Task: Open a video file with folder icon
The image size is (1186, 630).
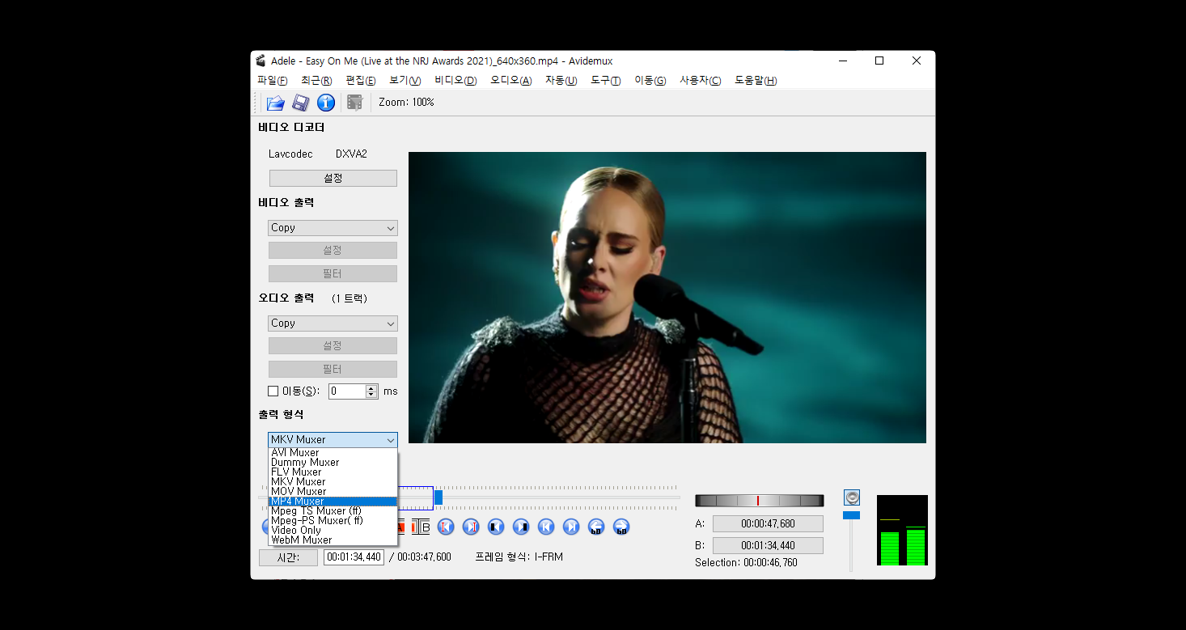Action: pyautogui.click(x=276, y=103)
